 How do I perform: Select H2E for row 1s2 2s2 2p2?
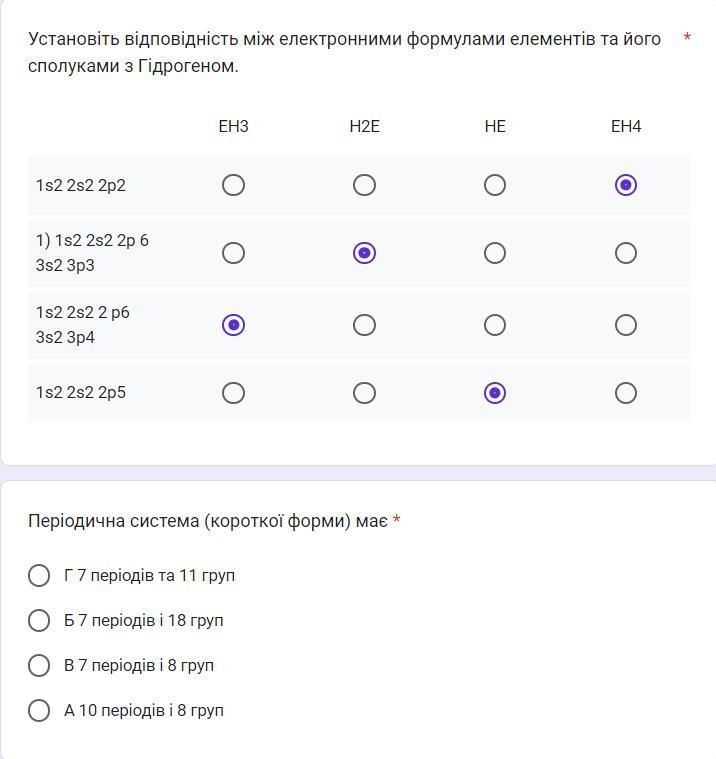pos(364,185)
